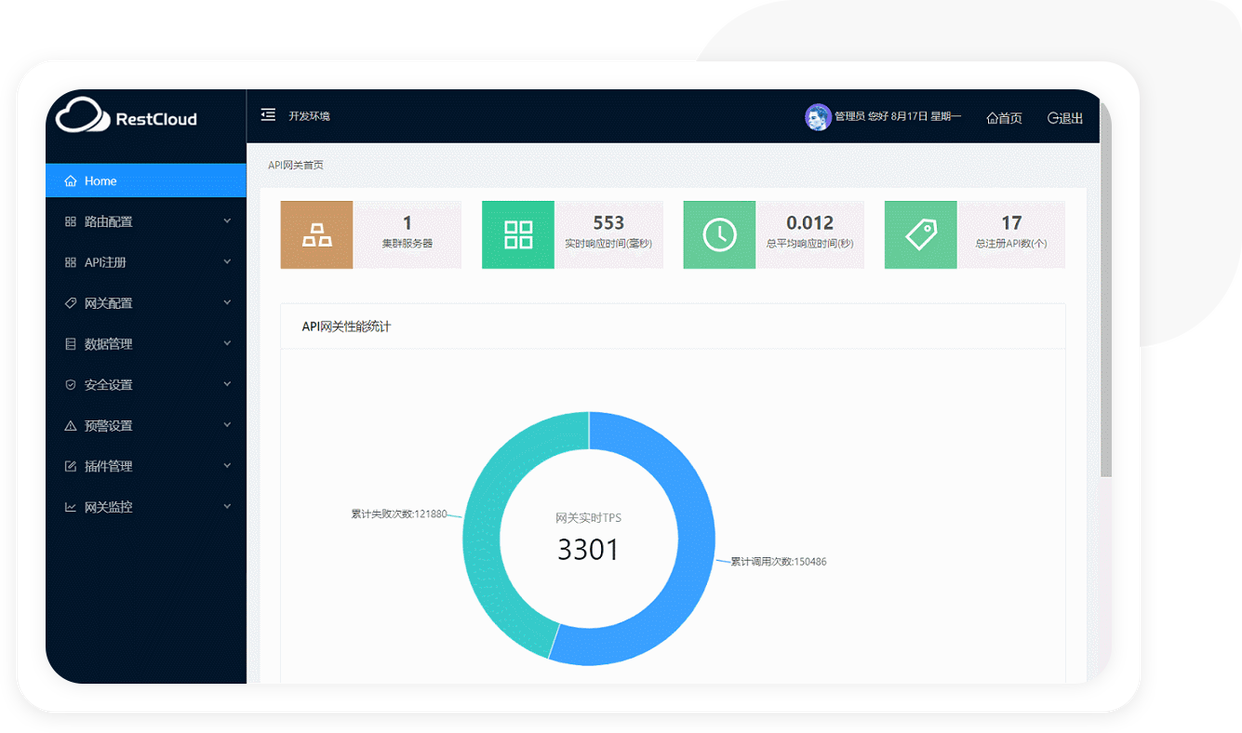Click the 累计失败次数:121880 chart label

coord(398,514)
